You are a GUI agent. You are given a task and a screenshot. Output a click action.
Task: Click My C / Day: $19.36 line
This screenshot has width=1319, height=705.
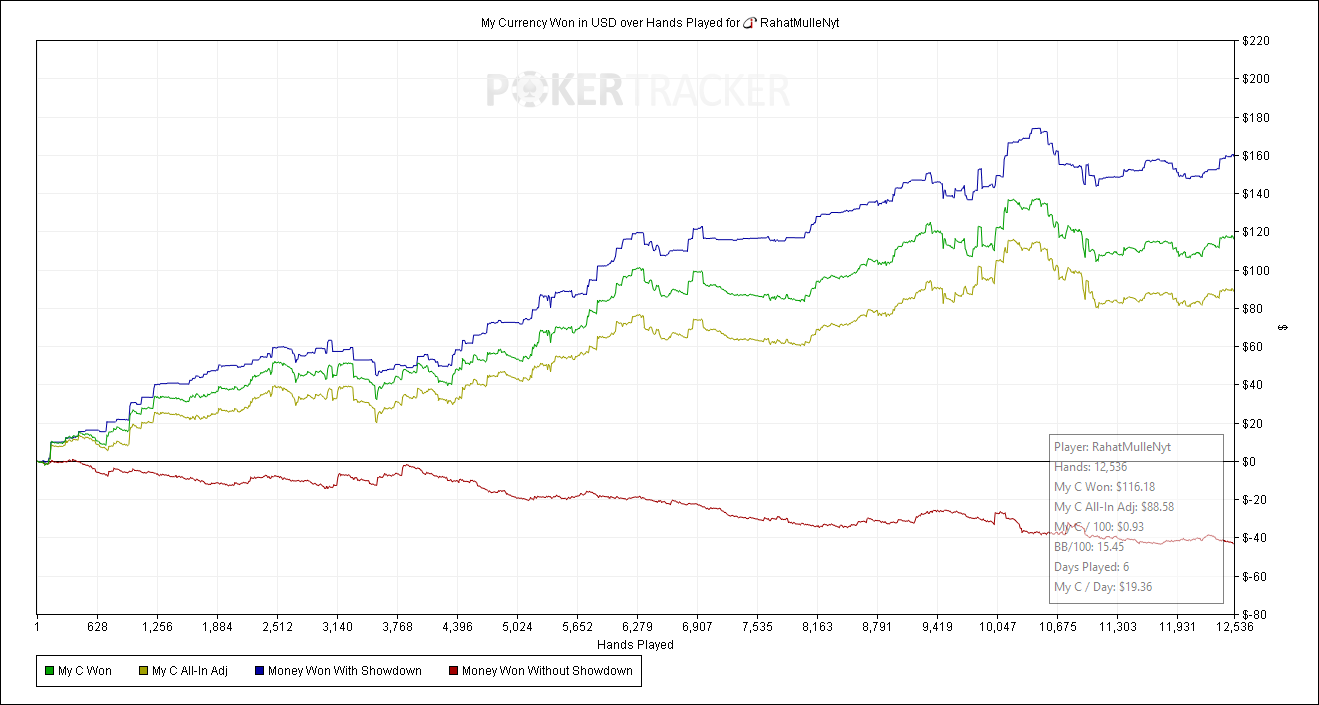1103,587
